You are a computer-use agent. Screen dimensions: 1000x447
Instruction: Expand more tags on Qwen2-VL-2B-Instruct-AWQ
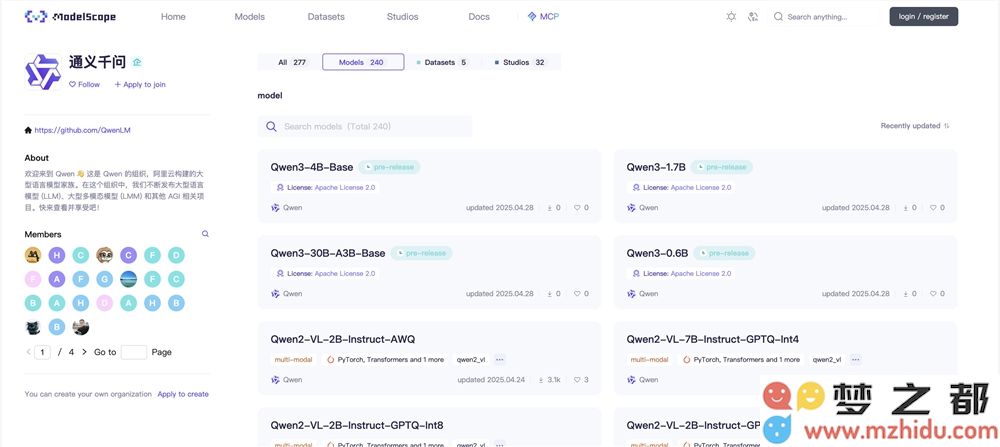499,360
